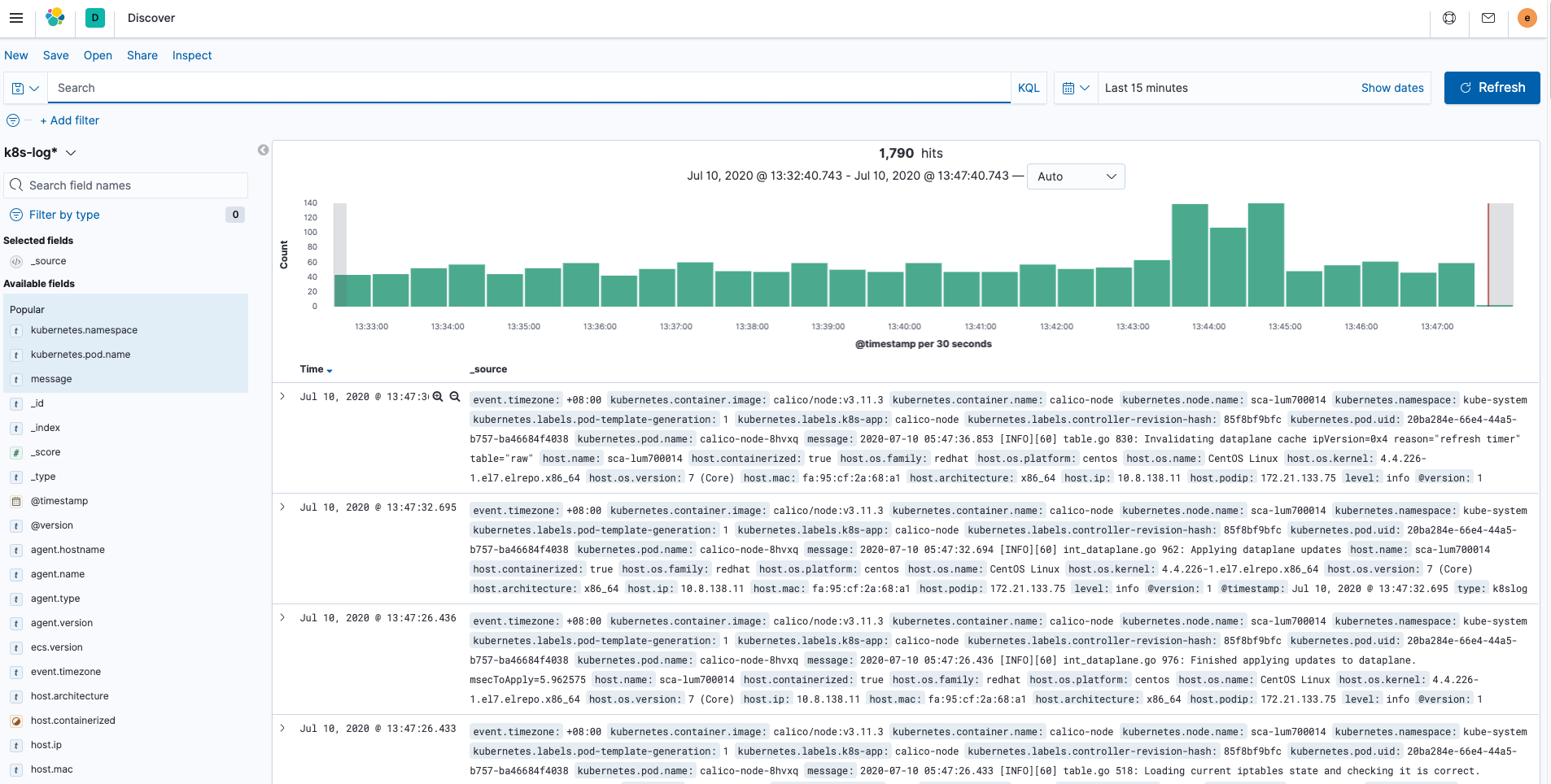Open the user account avatar
Image resolution: width=1551 pixels, height=784 pixels.
(x=1527, y=18)
